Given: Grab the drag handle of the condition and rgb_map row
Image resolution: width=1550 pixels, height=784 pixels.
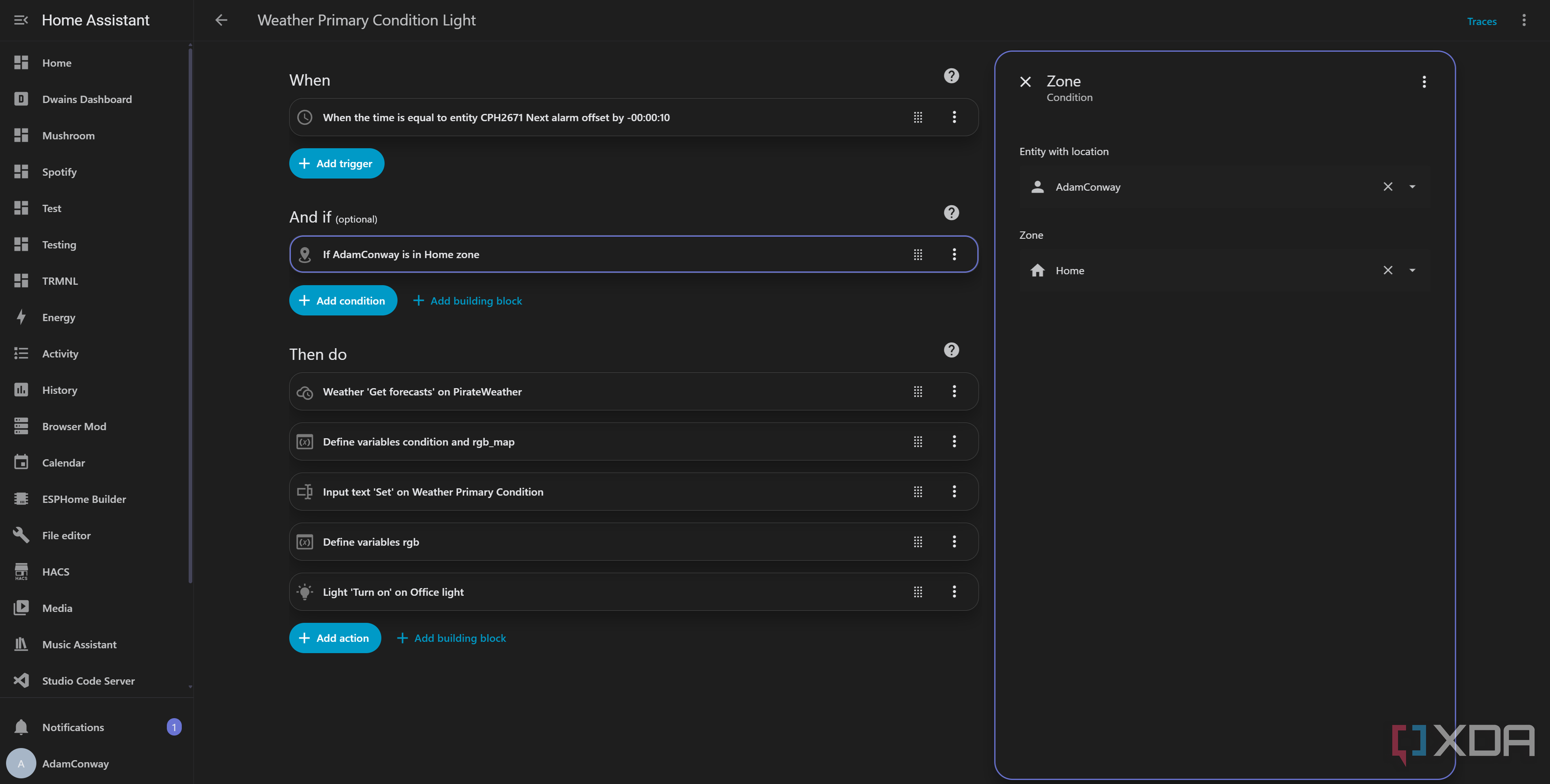Looking at the screenshot, I should point(918,441).
